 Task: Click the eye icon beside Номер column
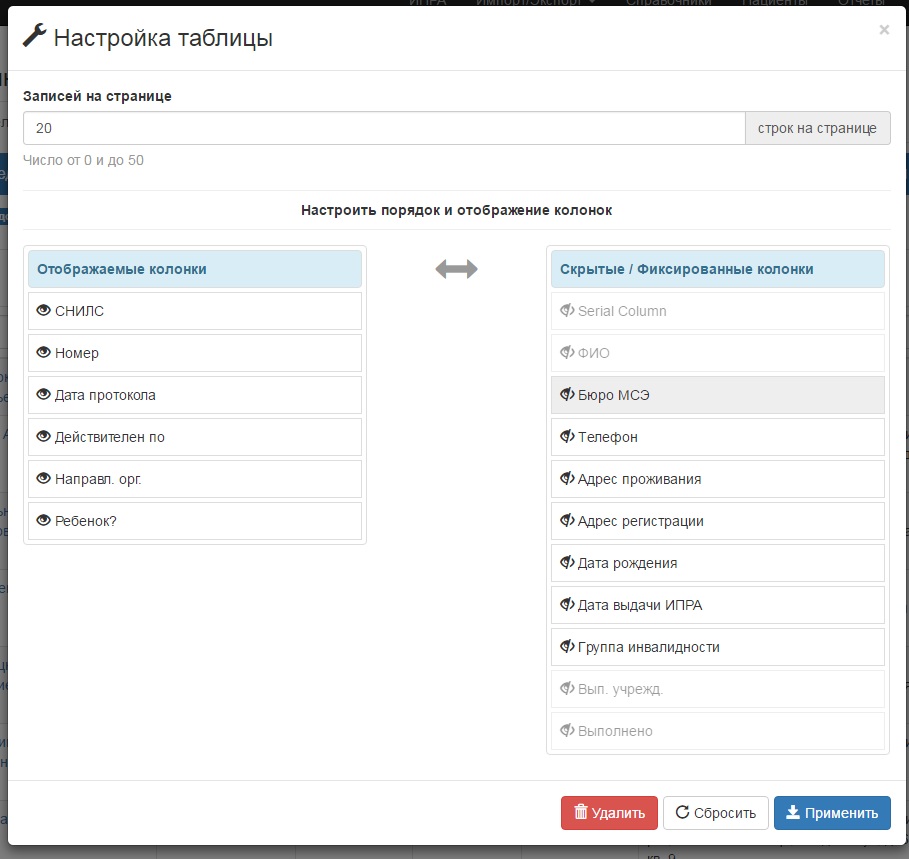(43, 353)
